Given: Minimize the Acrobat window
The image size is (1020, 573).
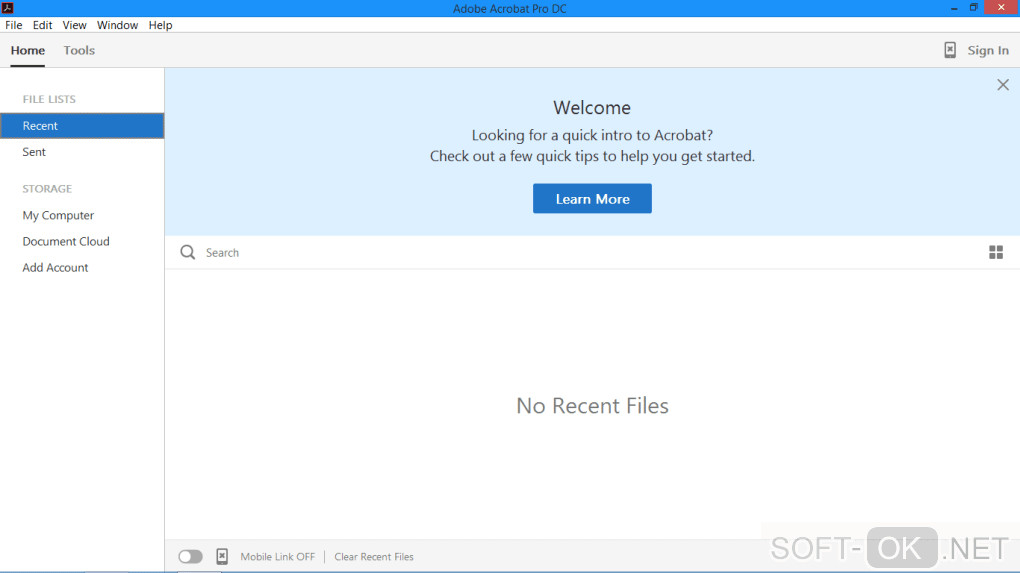Looking at the screenshot, I should (x=954, y=8).
